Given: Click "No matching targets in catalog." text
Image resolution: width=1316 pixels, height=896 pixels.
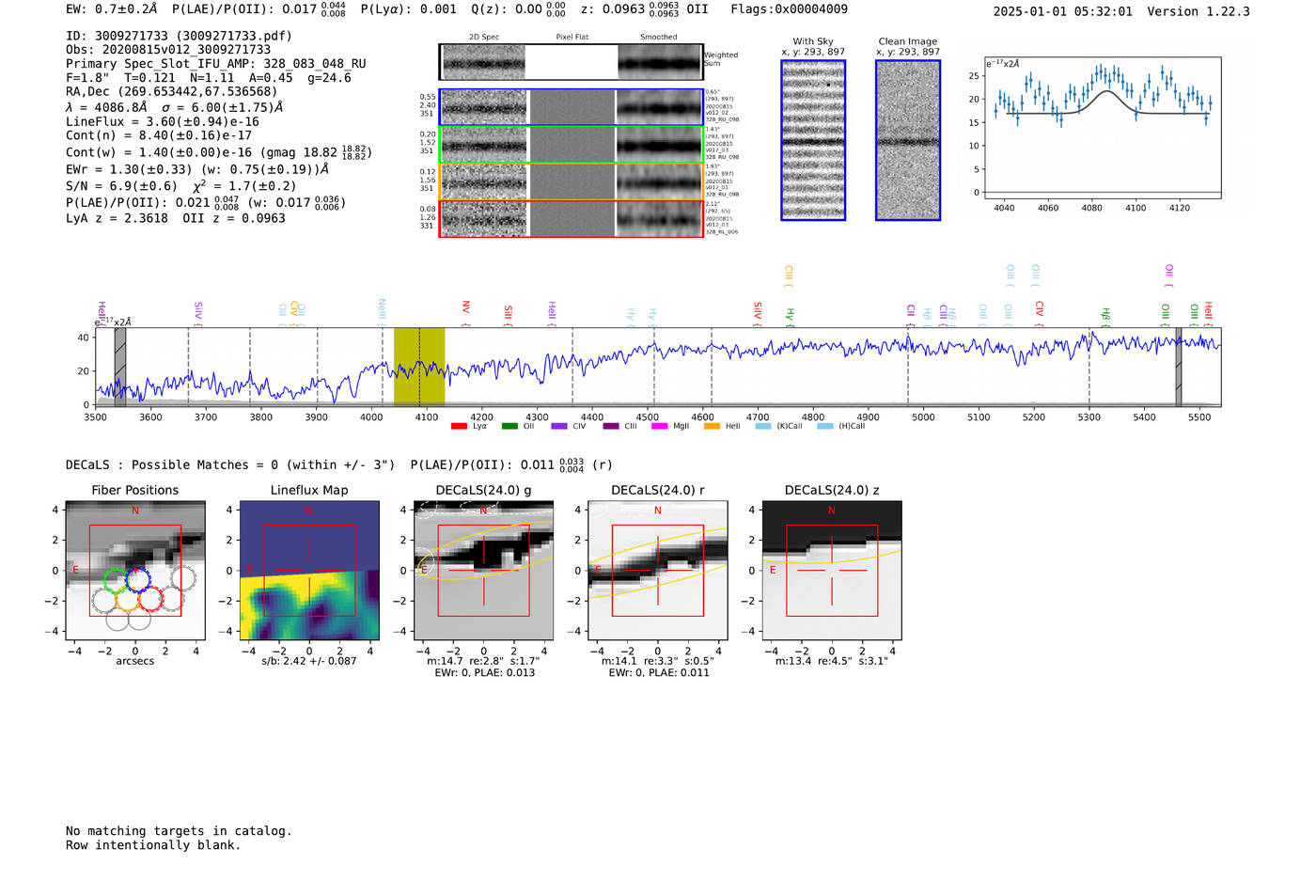Looking at the screenshot, I should tap(179, 831).
